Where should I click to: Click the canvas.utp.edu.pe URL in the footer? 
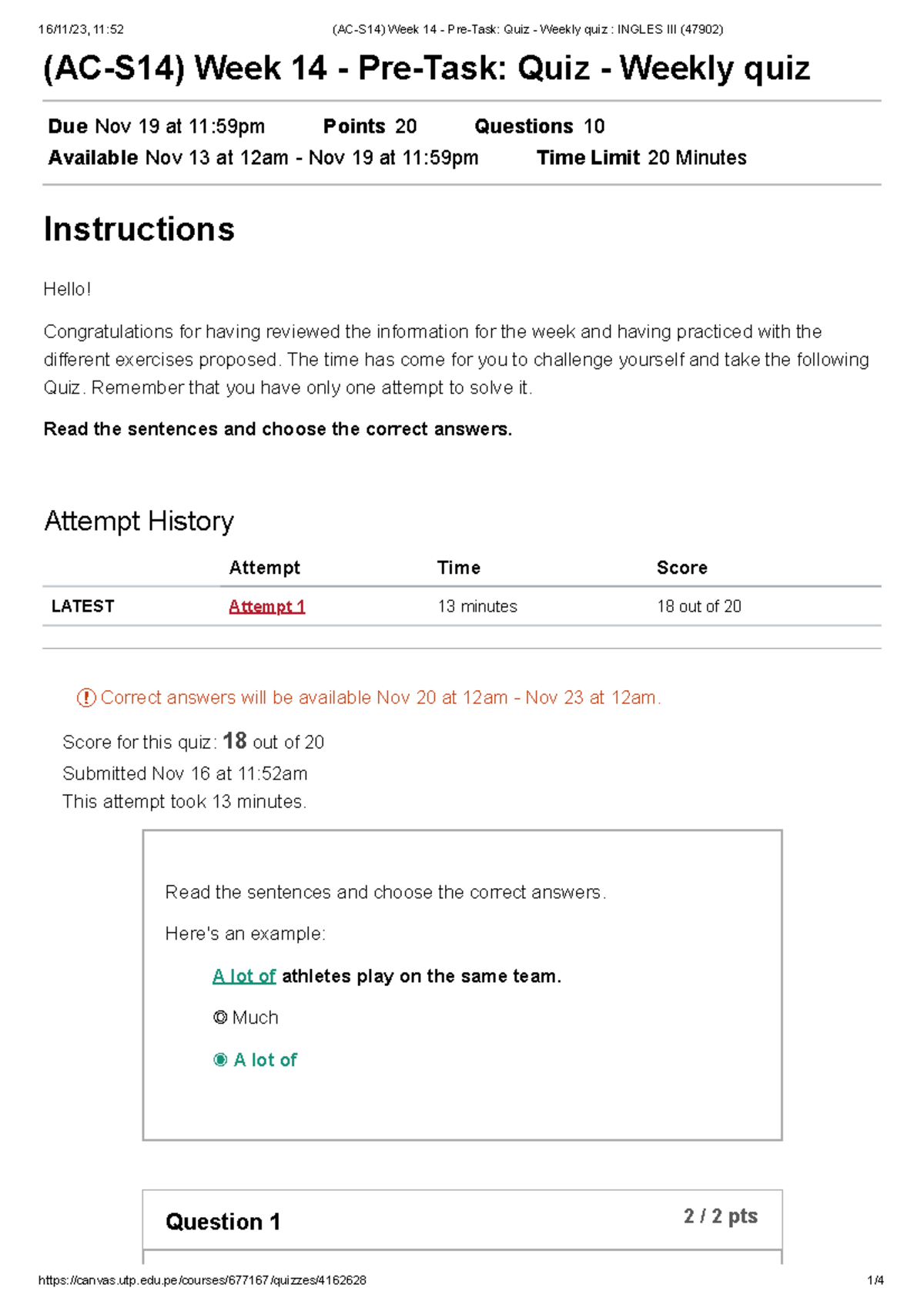pos(202,1280)
